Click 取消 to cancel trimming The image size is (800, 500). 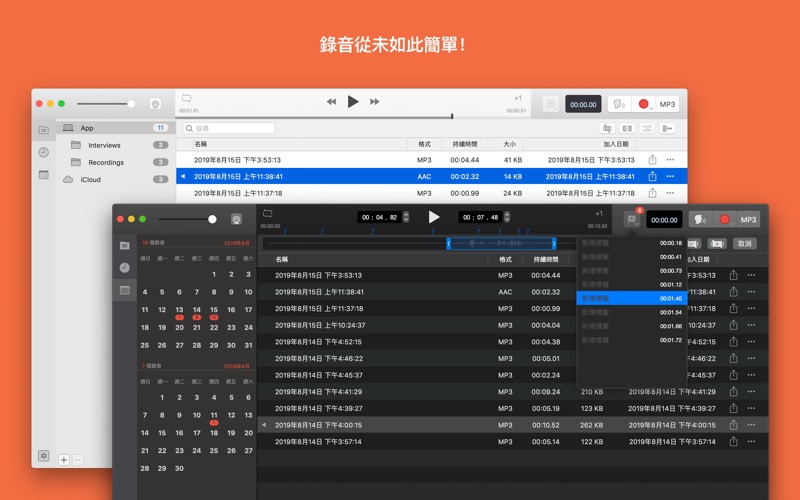744,243
